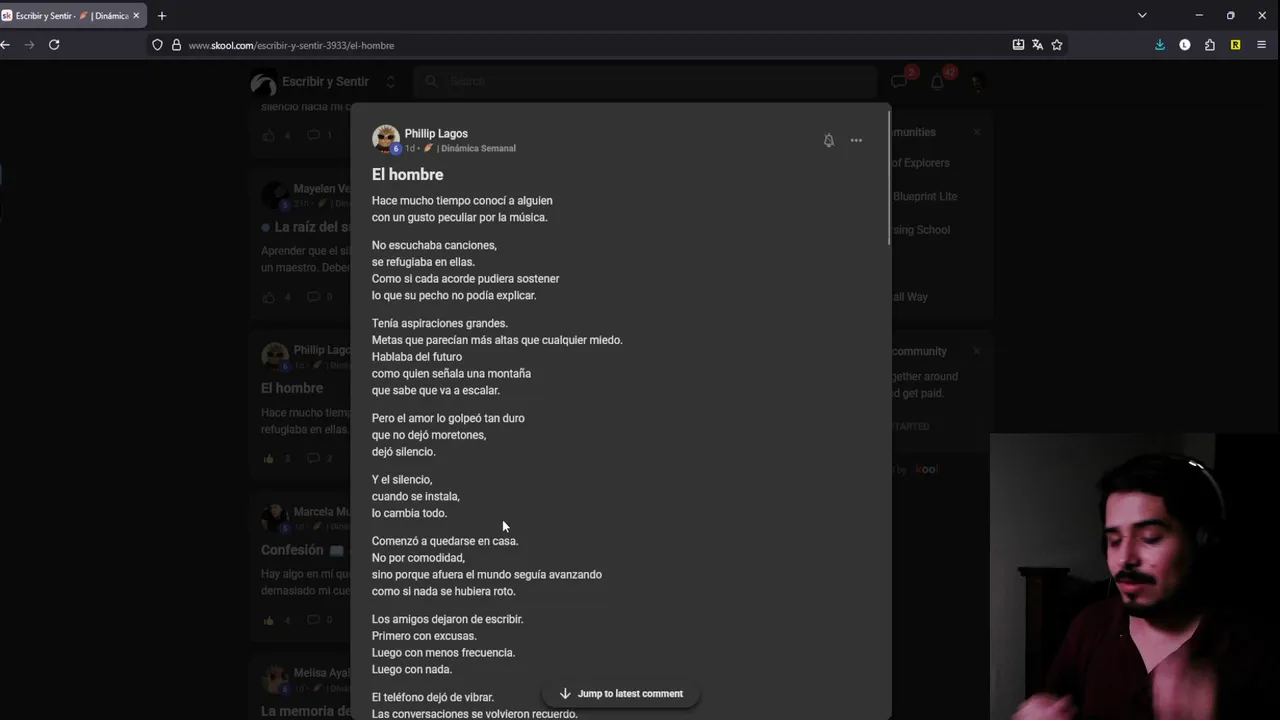Bookmark this page with the star icon
Screen dimensions: 1280x720
(1057, 45)
